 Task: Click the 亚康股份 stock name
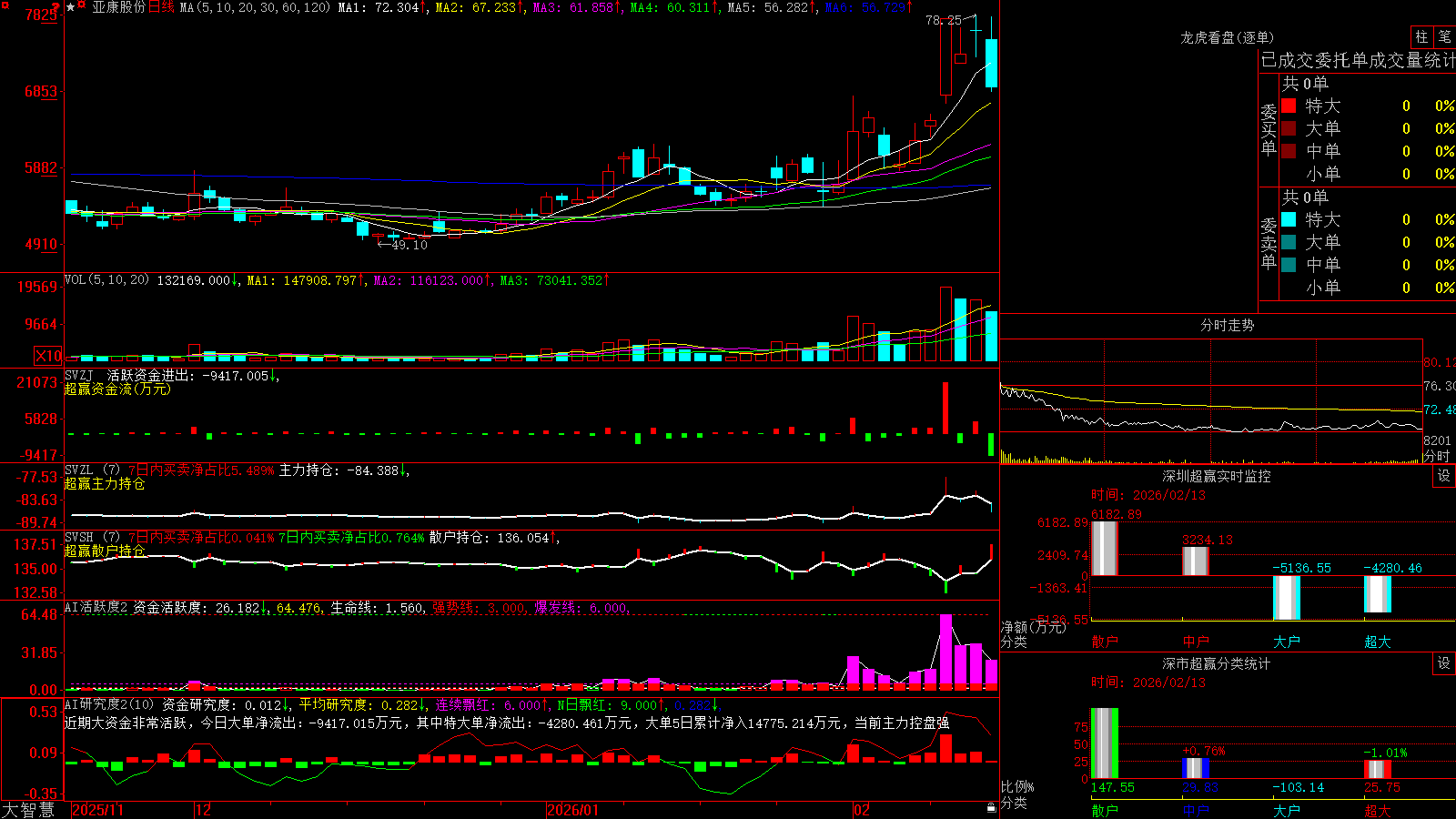pyautogui.click(x=118, y=7)
